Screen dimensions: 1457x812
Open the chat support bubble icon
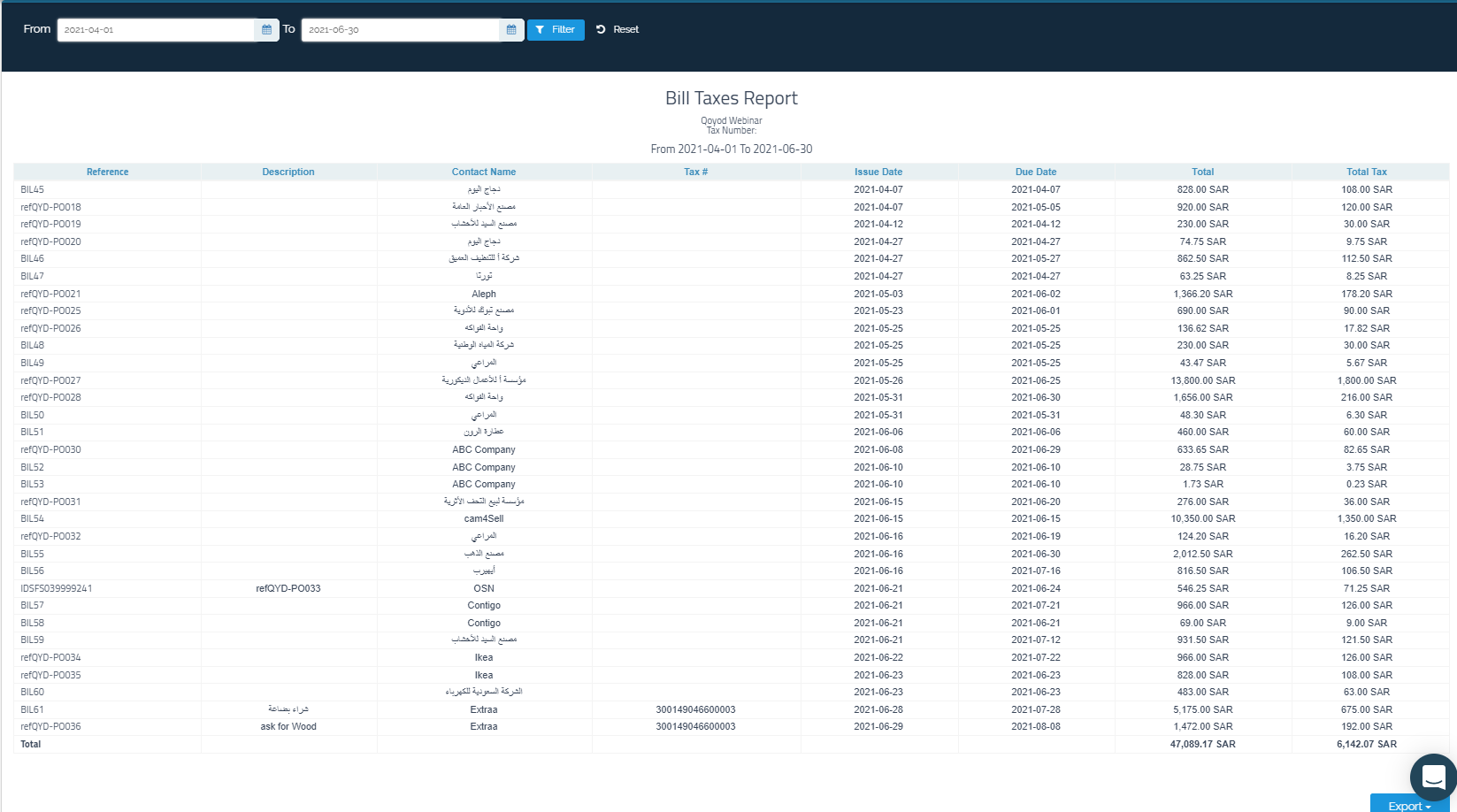pyautogui.click(x=1433, y=777)
